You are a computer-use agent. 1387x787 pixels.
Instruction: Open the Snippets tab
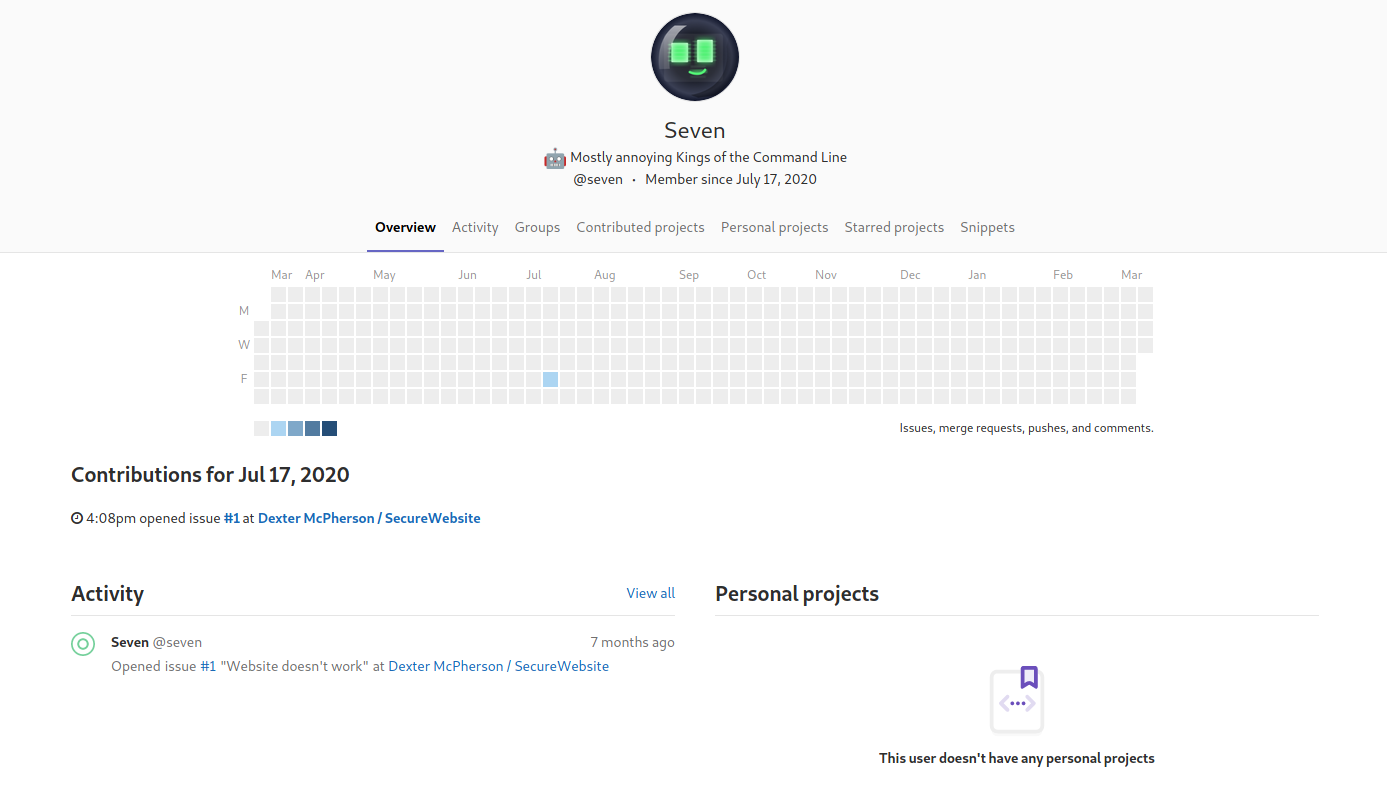[x=987, y=227]
